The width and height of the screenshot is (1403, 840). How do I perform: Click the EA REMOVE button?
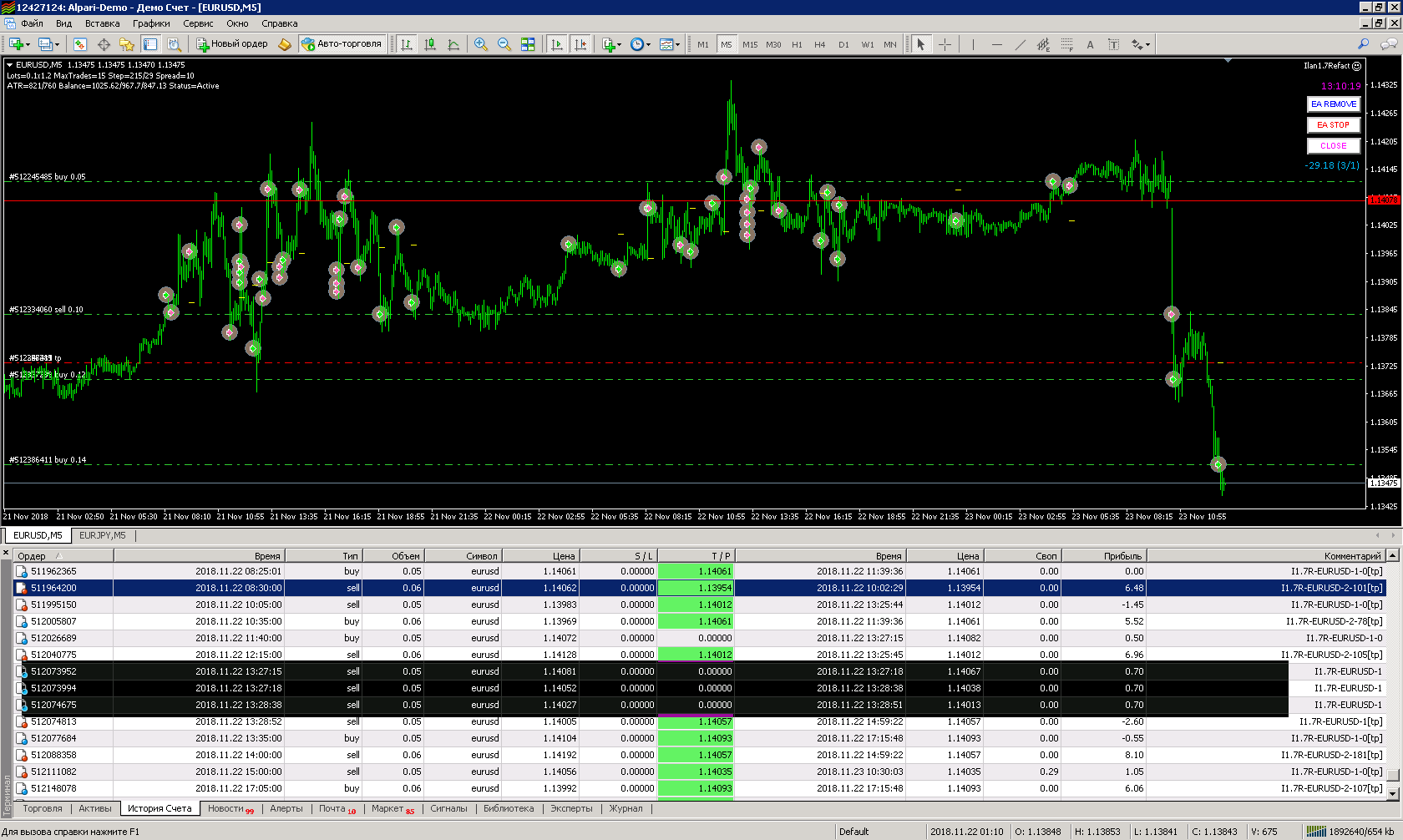(1334, 104)
